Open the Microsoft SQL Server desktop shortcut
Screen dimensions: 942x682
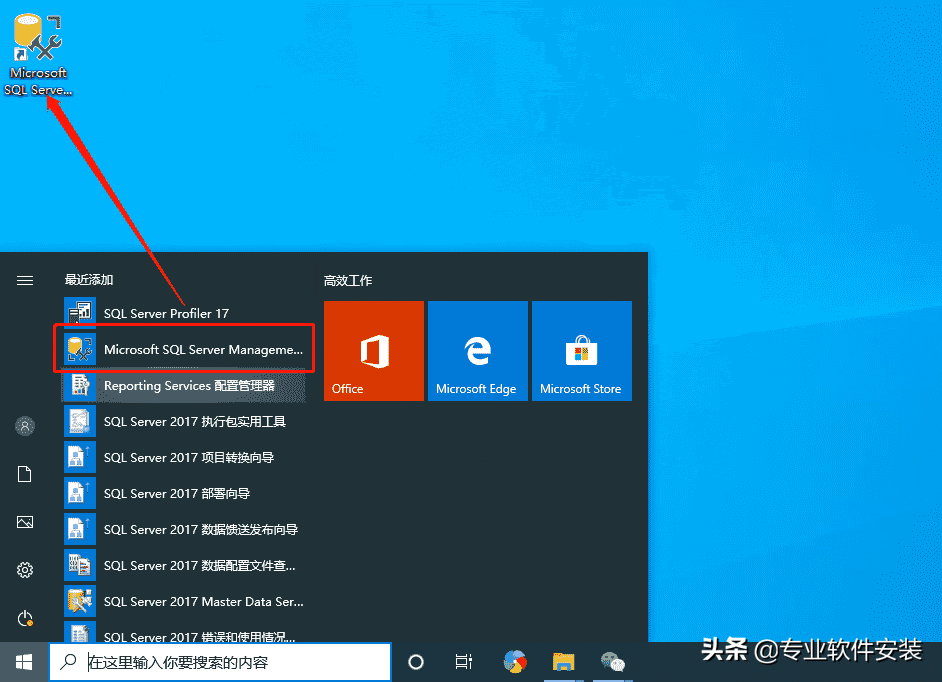pos(38,55)
